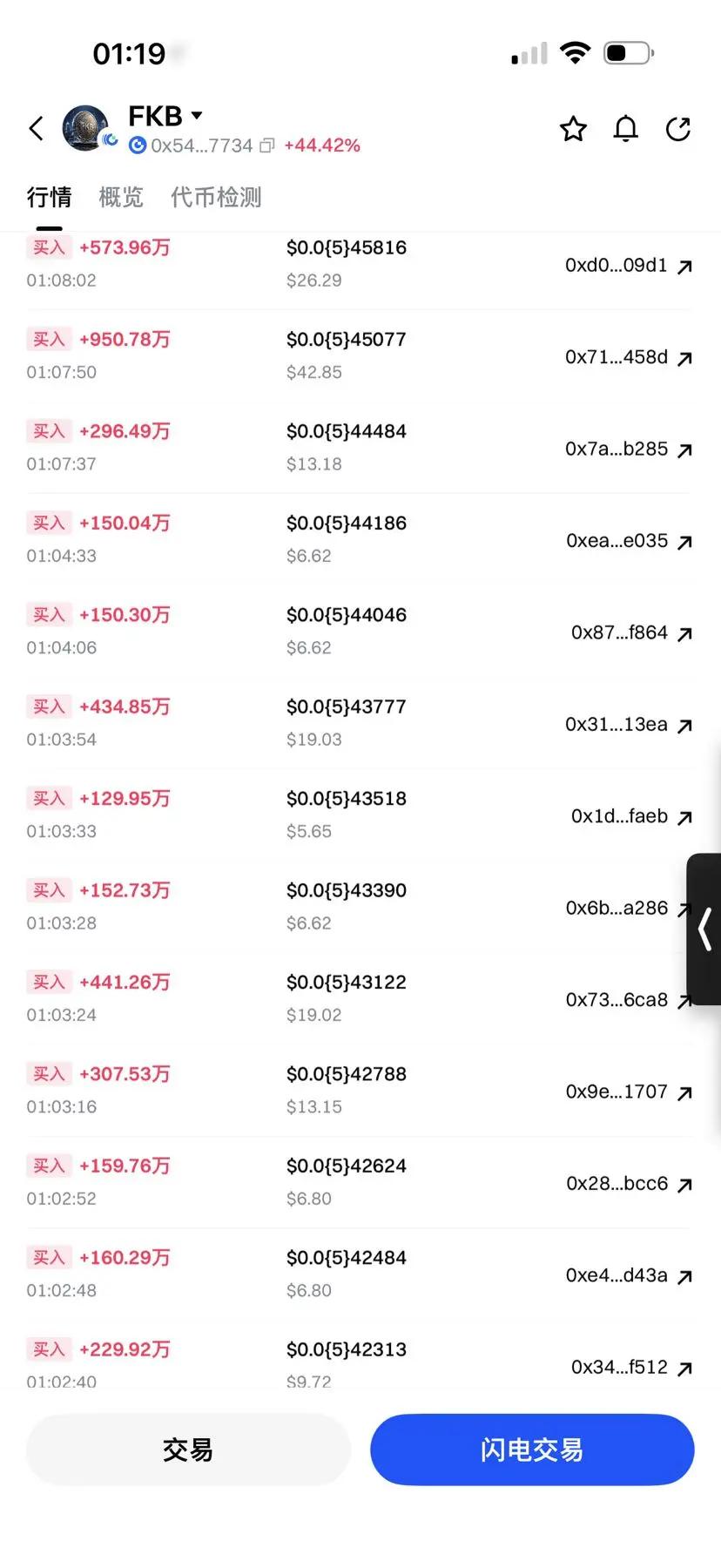Open external arrow beside 0xea...e035
This screenshot has width=721, height=1568.
(x=685, y=542)
